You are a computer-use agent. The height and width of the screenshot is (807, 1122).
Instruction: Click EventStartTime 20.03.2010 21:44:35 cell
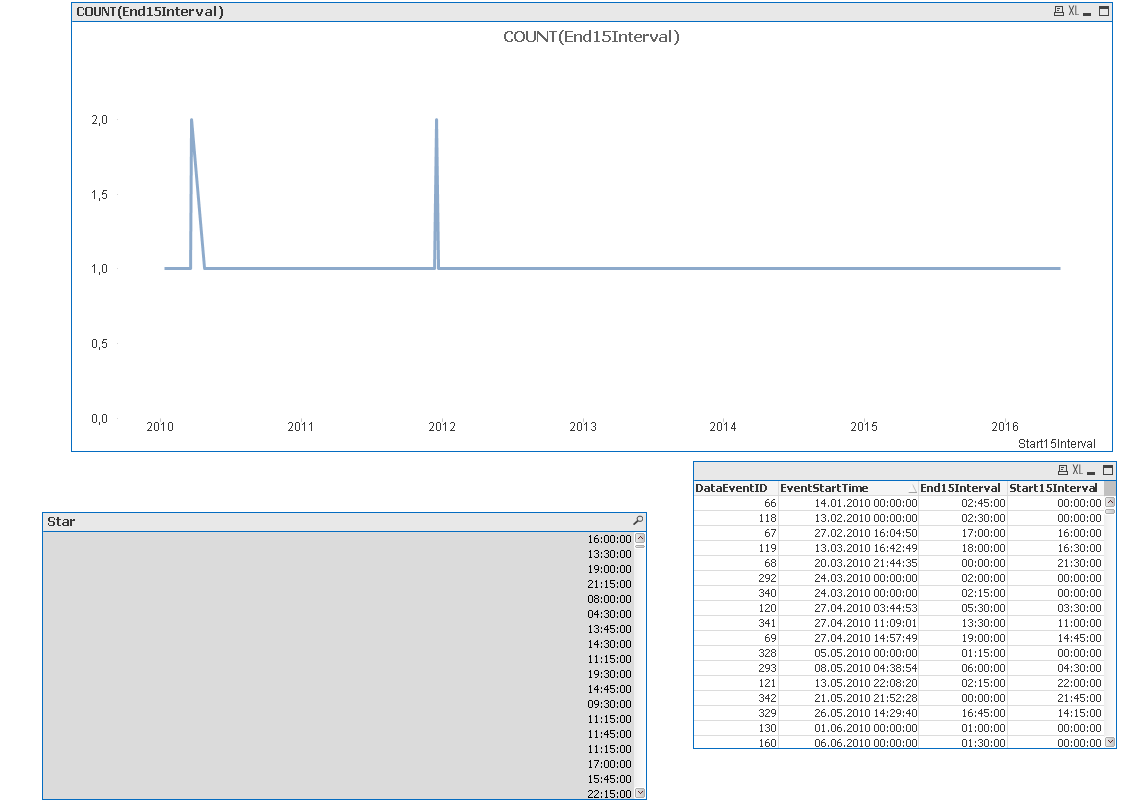pyautogui.click(x=849, y=564)
